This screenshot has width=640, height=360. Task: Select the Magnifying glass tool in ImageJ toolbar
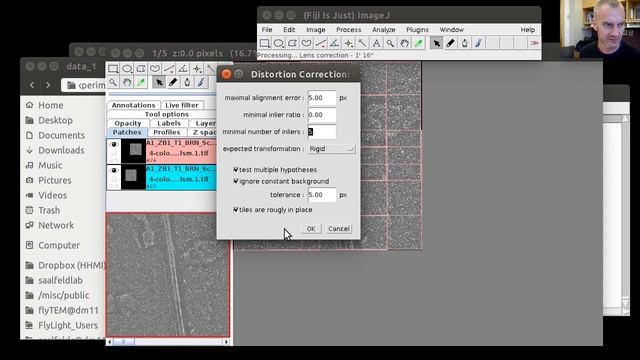pos(390,43)
